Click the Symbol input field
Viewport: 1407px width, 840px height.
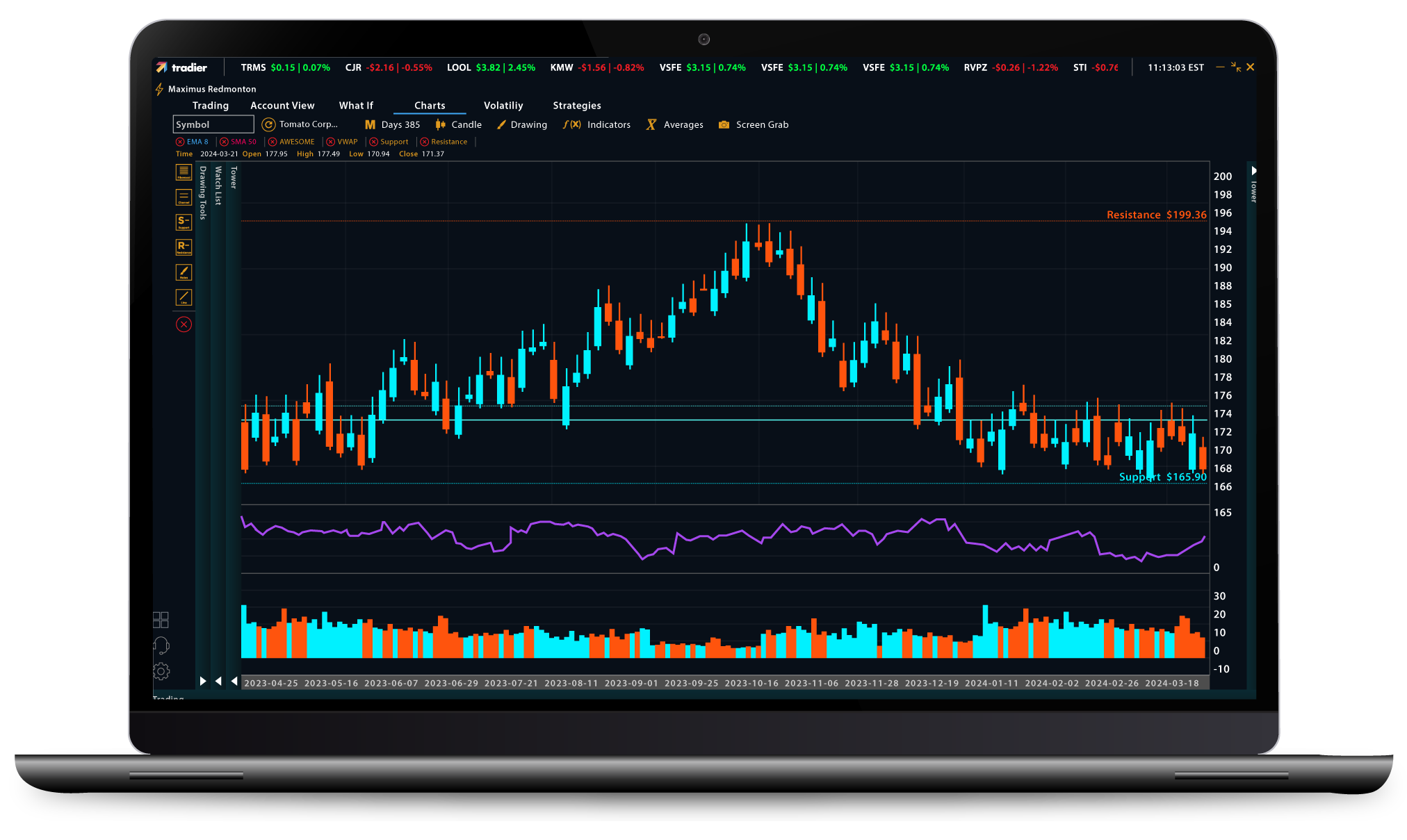[x=213, y=124]
